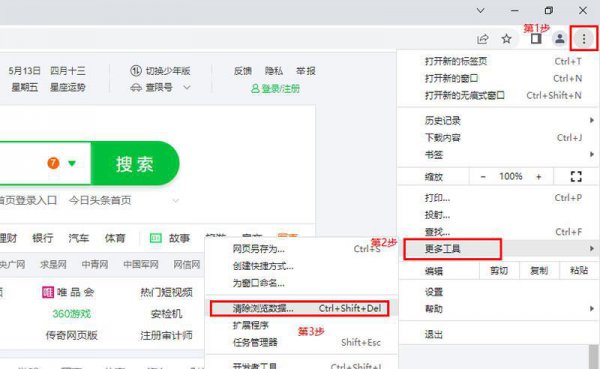Expand the History submenu
This screenshot has height=369, width=600.
(x=498, y=121)
